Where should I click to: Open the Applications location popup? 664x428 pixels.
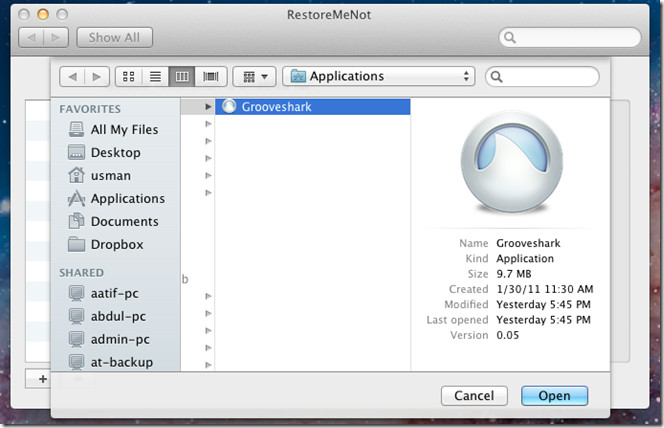[x=379, y=77]
